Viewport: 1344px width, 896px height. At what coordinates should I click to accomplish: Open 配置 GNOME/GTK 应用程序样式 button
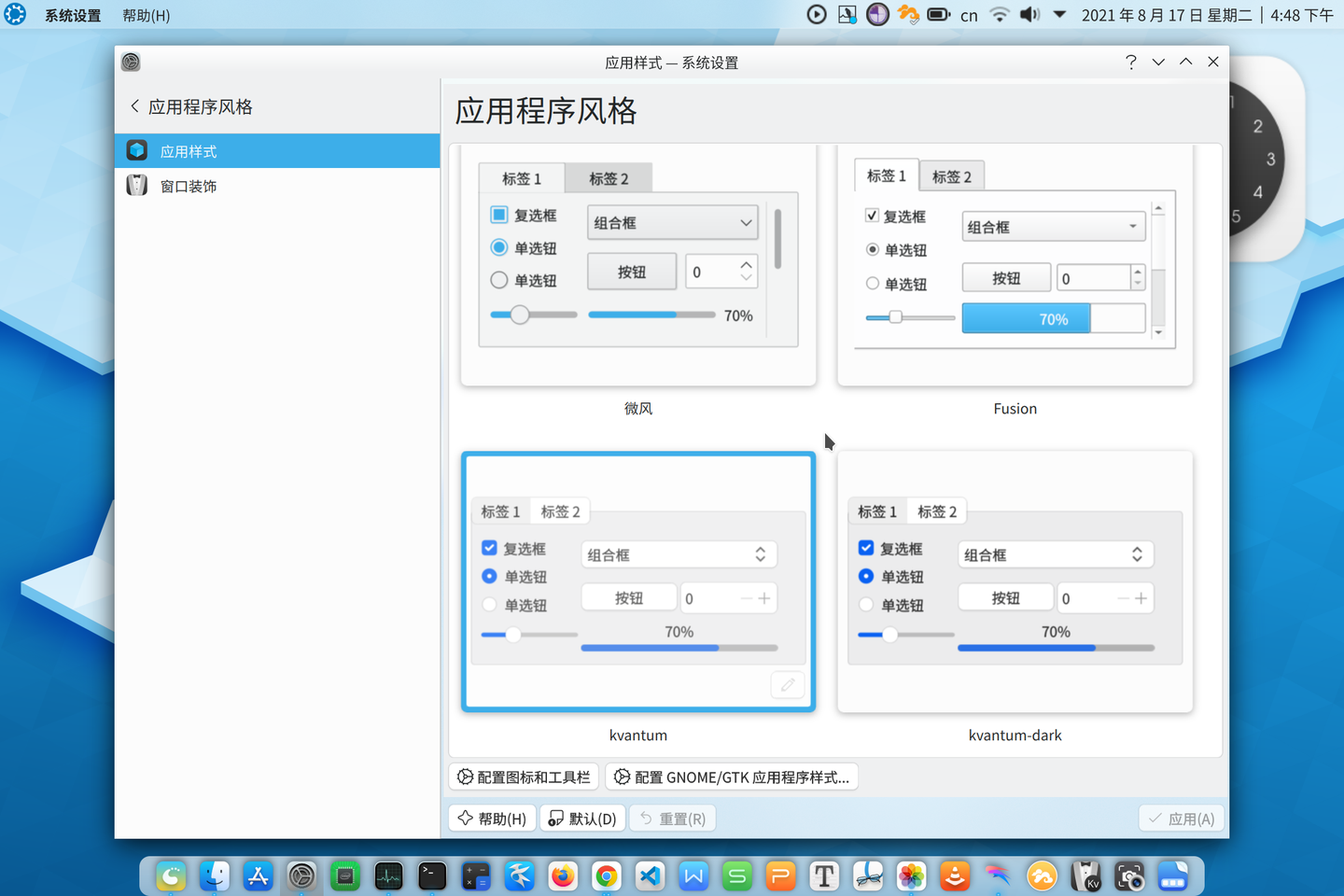[733, 777]
